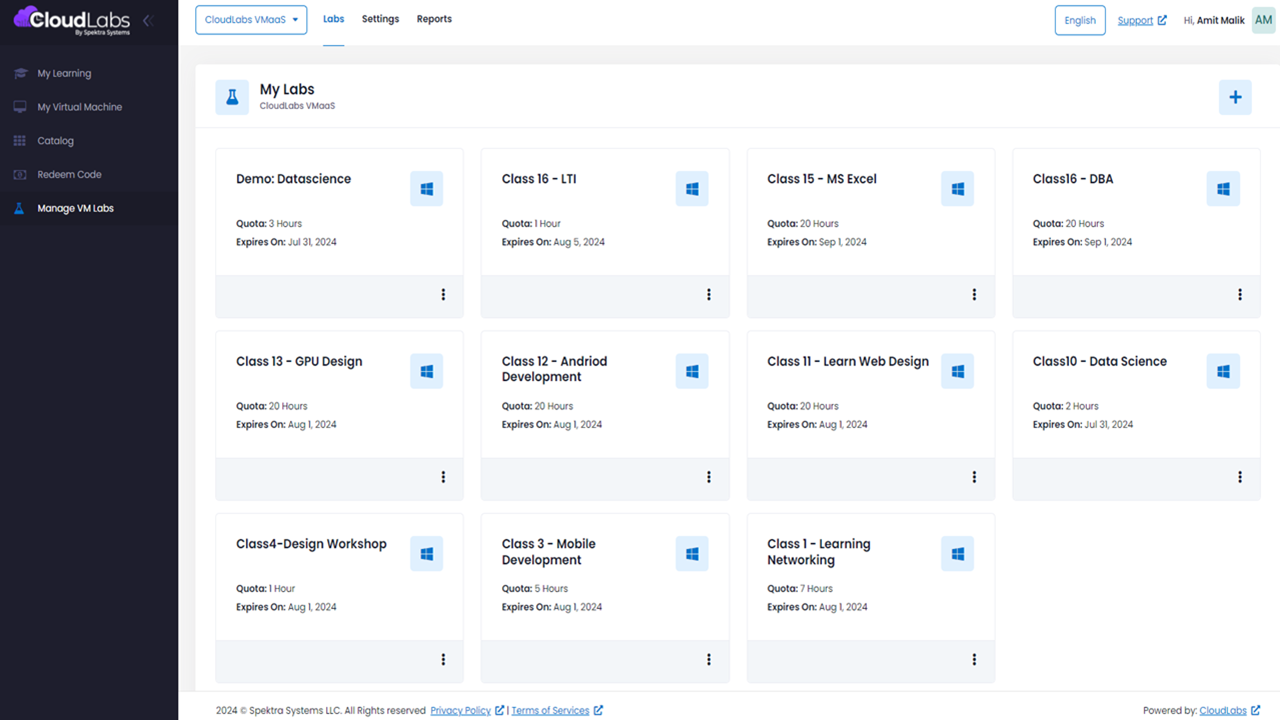Image resolution: width=1280 pixels, height=720 pixels.
Task: Click Windows icon on Class10 - Data Science card
Action: pyautogui.click(x=1223, y=371)
